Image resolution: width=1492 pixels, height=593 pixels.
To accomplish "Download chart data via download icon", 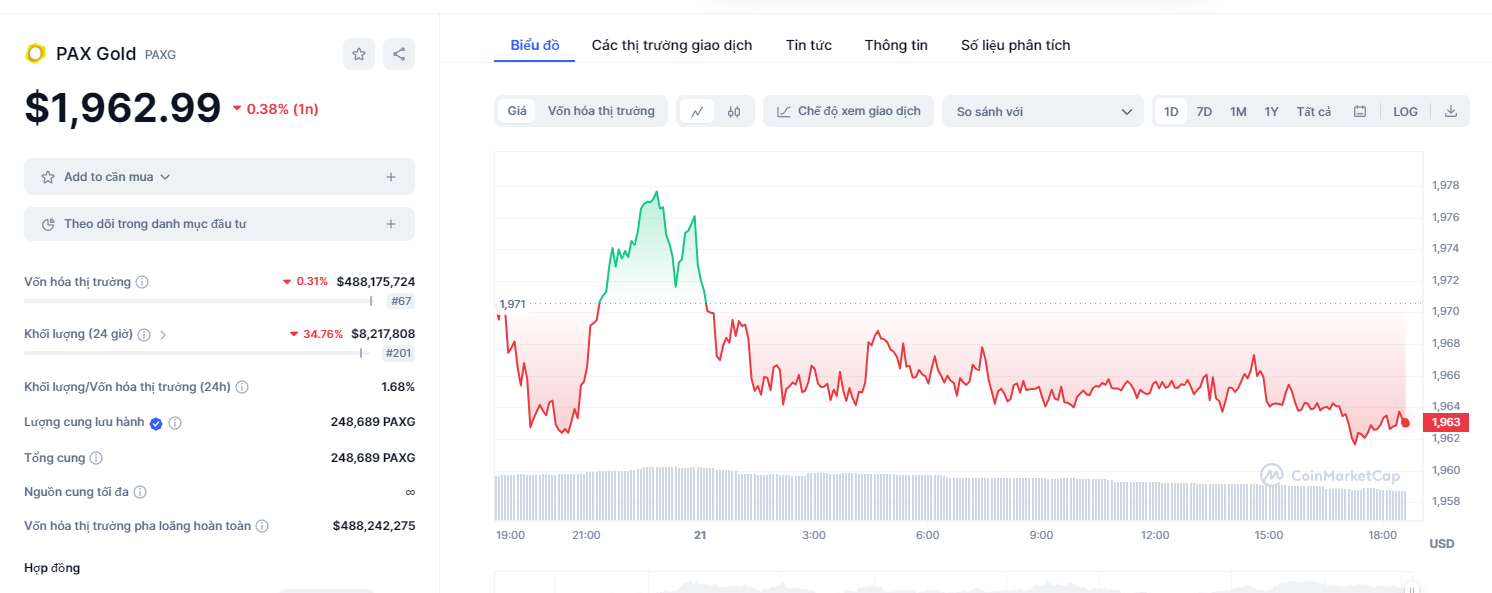I will click(1451, 112).
